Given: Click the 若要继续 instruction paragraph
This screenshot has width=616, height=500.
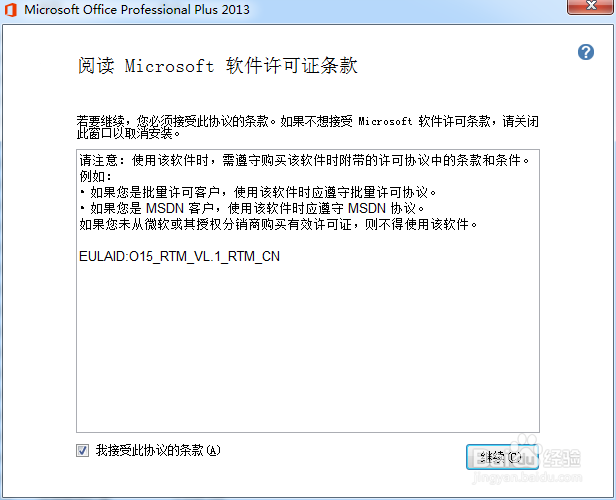Looking at the screenshot, I should pos(308,127).
